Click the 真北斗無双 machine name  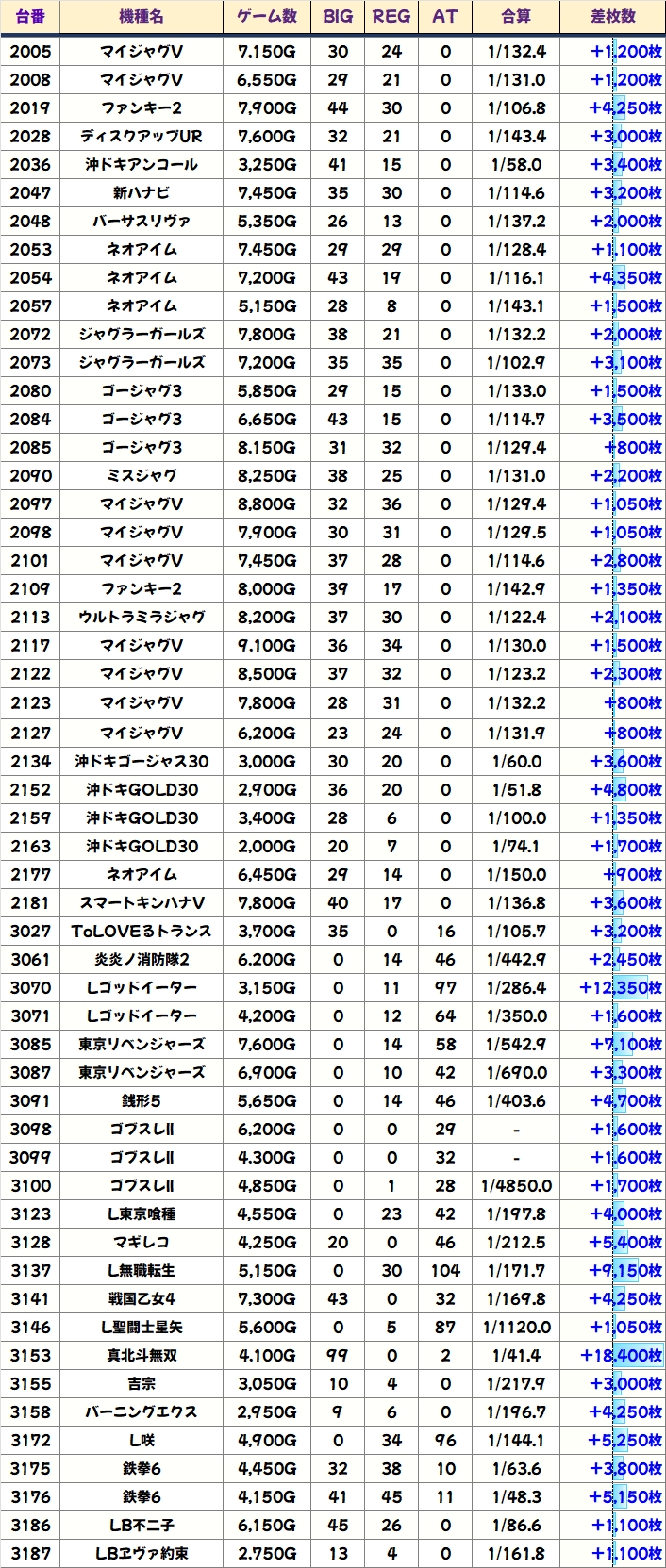[x=142, y=1355]
